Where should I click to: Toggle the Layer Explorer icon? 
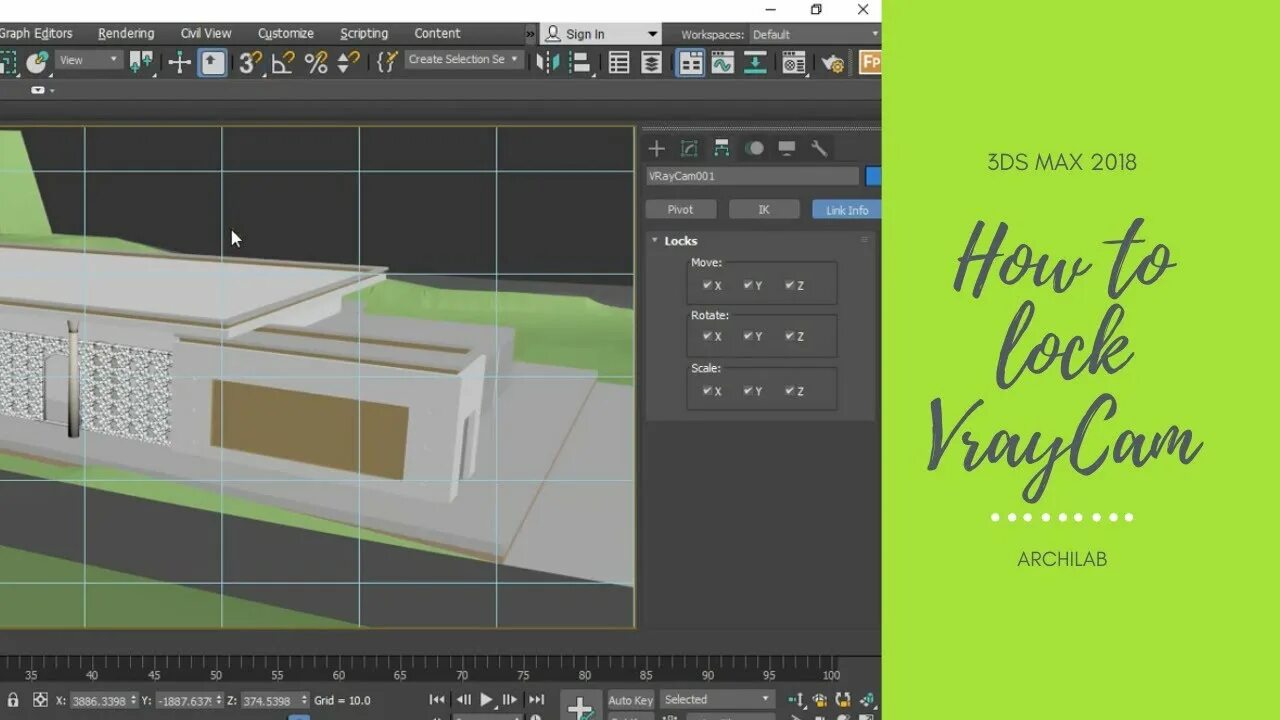tap(652, 63)
